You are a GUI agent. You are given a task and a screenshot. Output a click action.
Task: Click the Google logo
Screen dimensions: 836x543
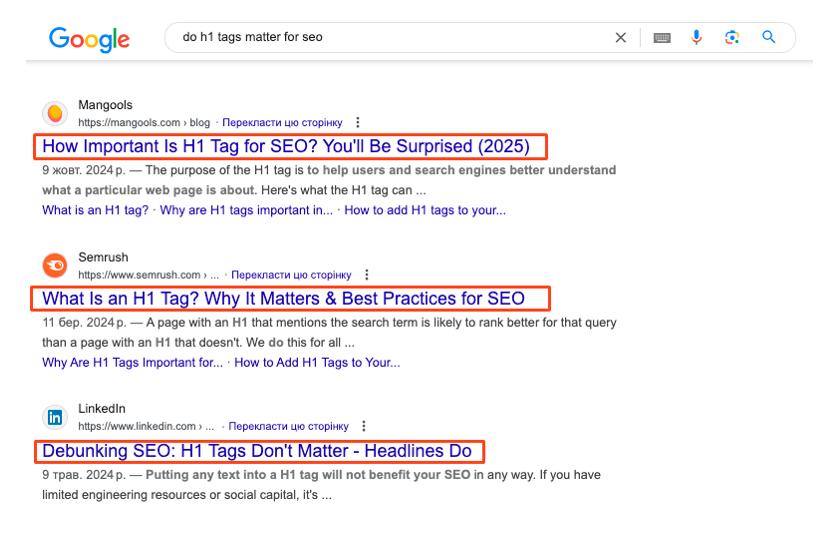(x=89, y=39)
